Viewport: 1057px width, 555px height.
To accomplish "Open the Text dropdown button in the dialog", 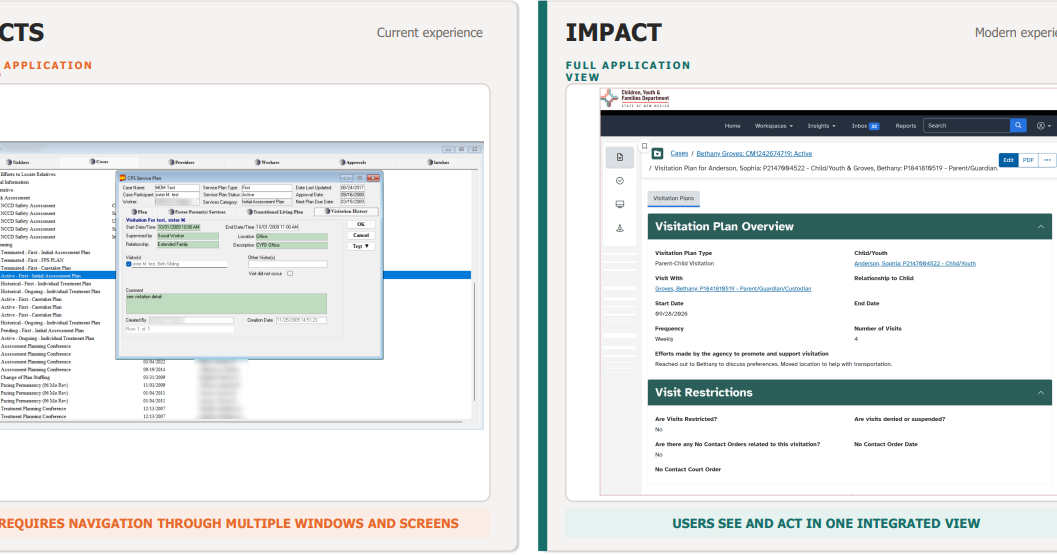I will pos(361,246).
